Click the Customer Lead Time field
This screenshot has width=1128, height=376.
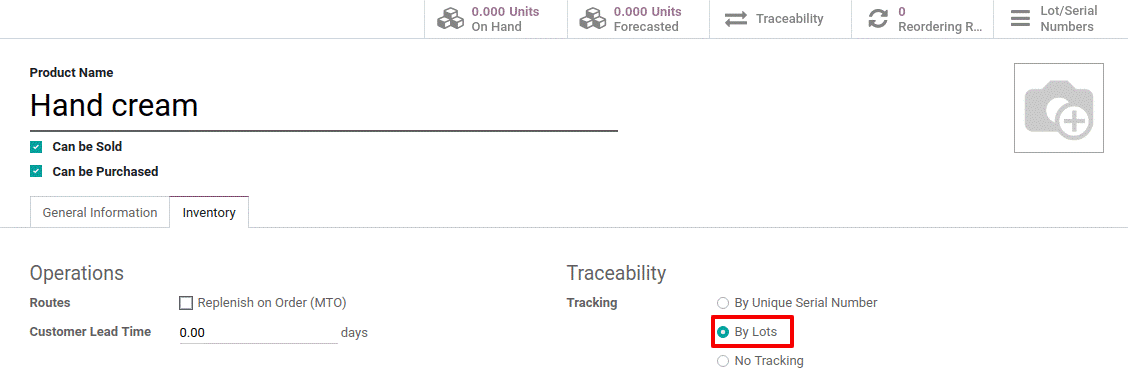click(x=258, y=333)
